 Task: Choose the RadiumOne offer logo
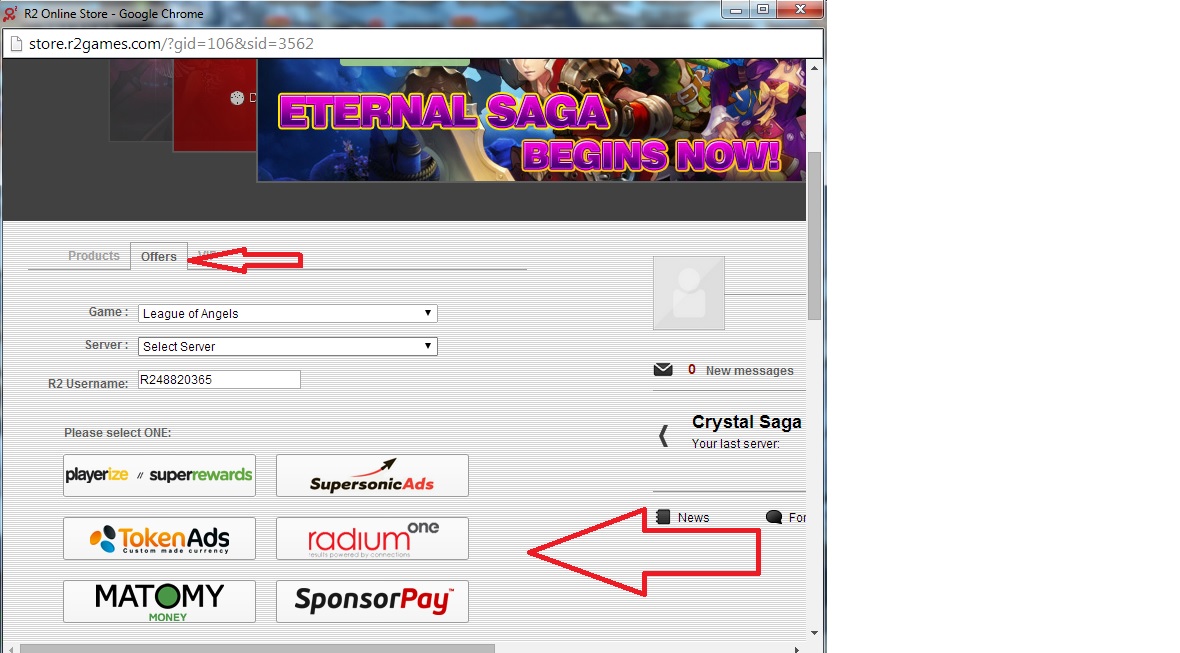pyautogui.click(x=373, y=539)
